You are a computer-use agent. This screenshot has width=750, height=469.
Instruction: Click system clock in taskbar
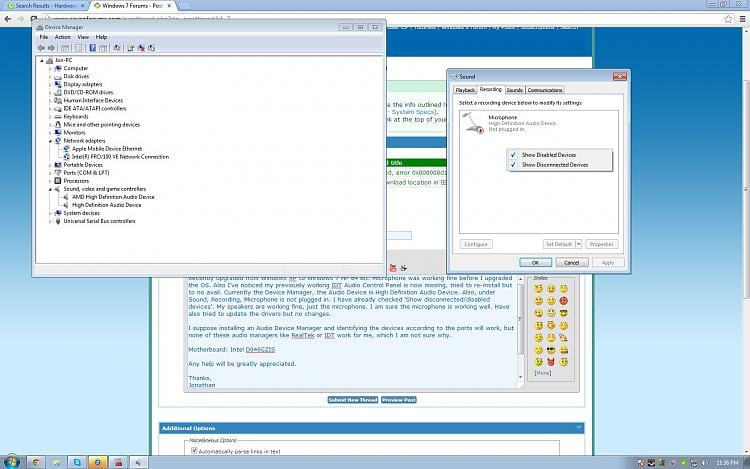[x=727, y=463]
